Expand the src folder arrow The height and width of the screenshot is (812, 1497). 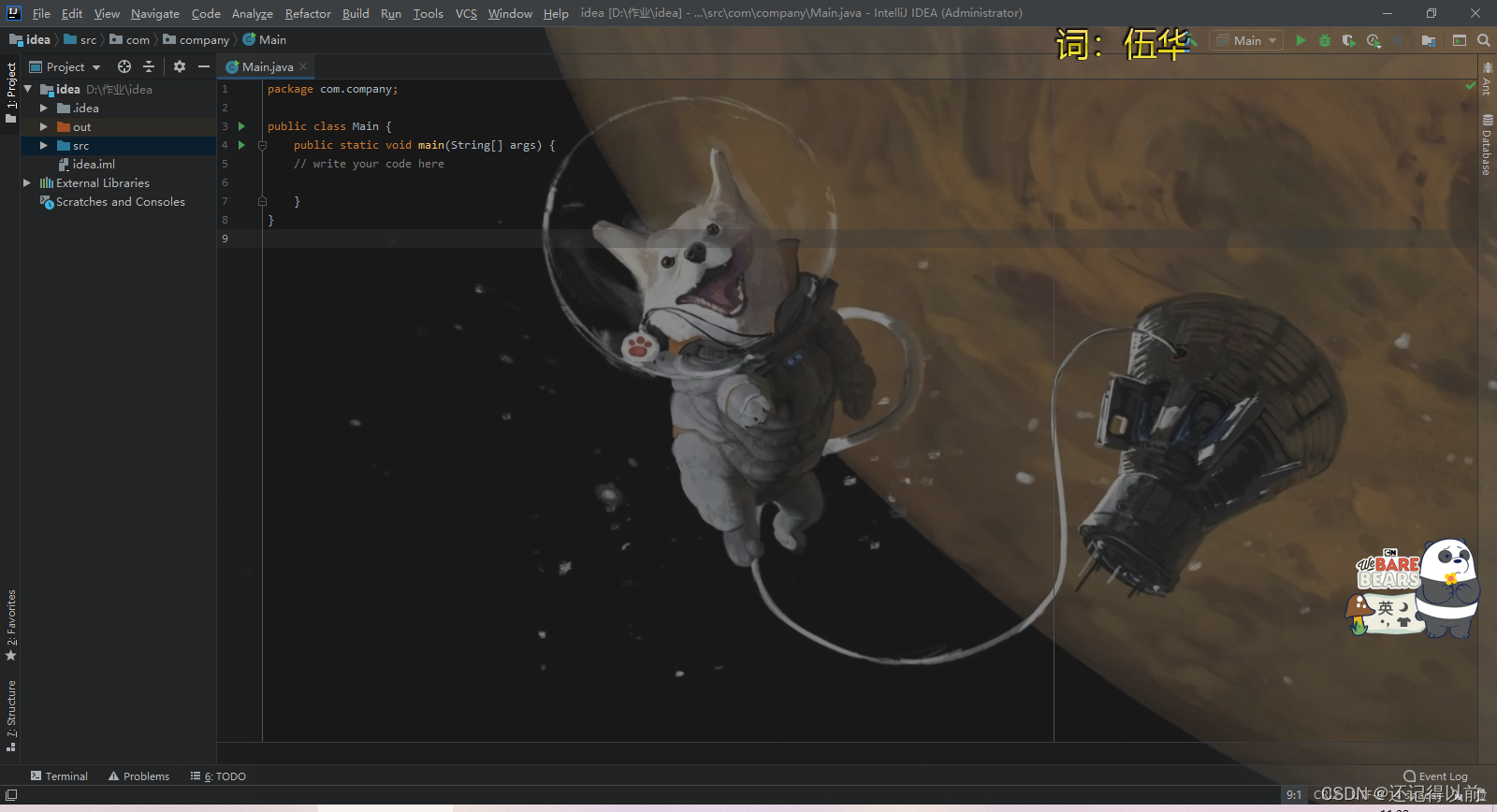click(x=43, y=145)
